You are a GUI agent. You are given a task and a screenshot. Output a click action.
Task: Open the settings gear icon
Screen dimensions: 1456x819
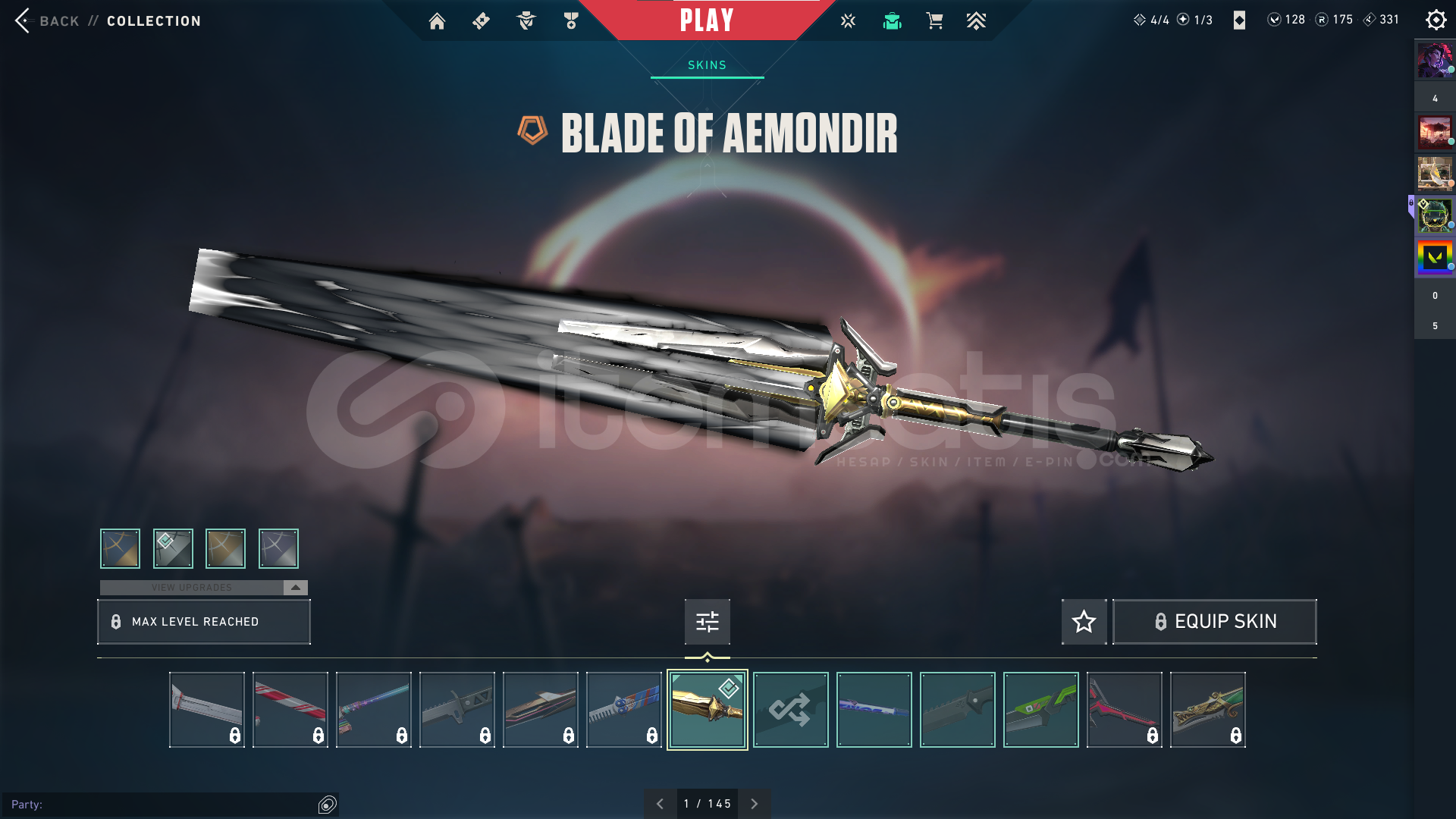click(x=1436, y=20)
